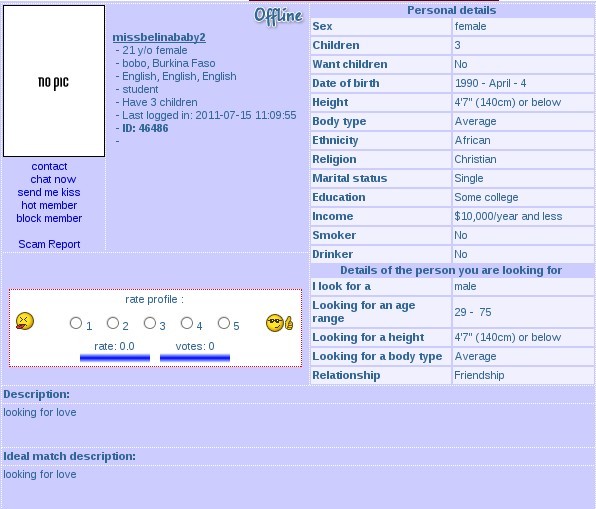Click the Drinker label
596x509 pixels.
point(333,254)
